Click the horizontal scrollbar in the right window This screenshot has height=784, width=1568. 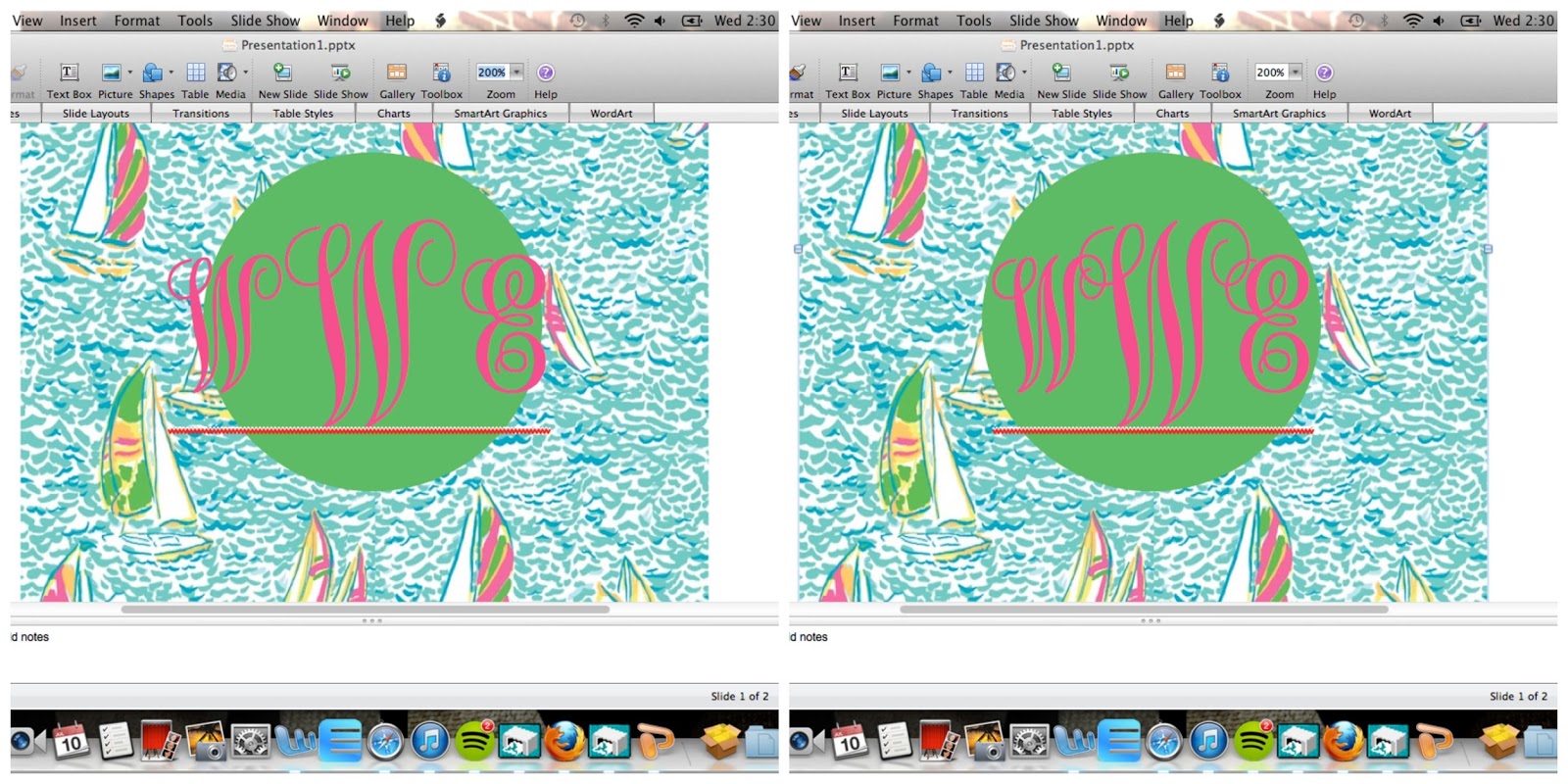tap(1144, 609)
